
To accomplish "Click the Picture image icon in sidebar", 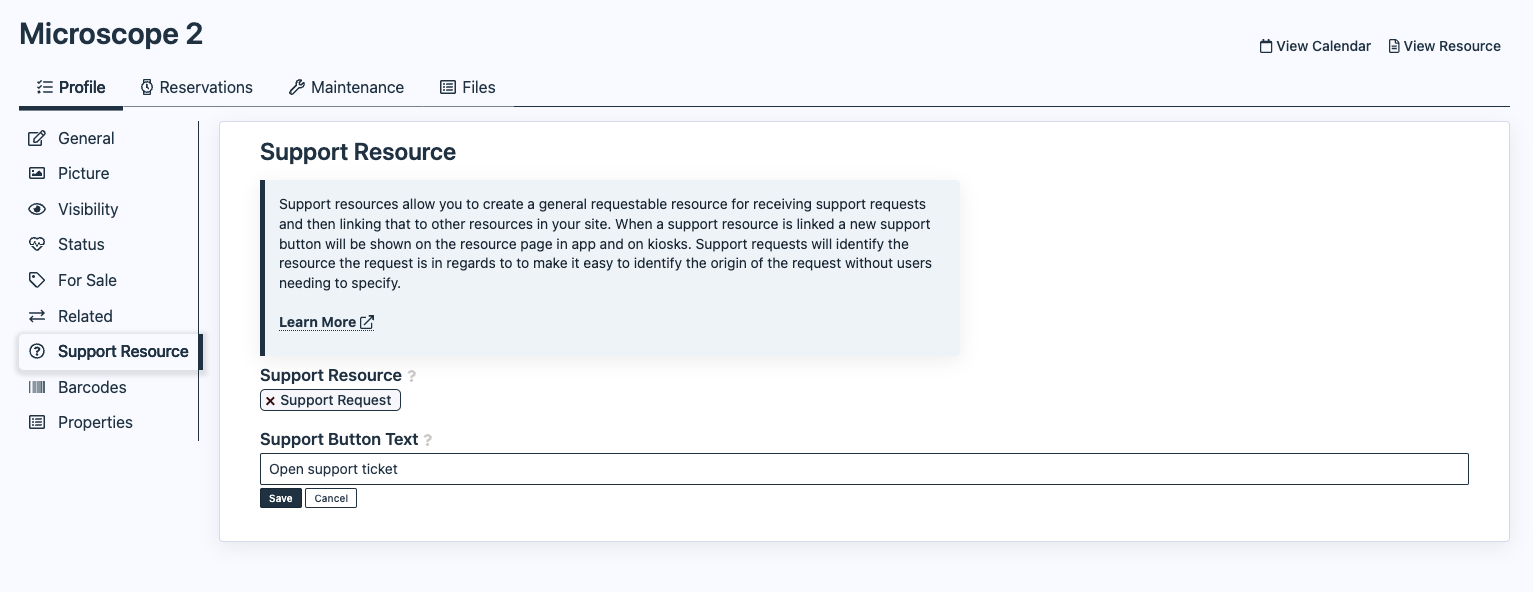I will 37,173.
